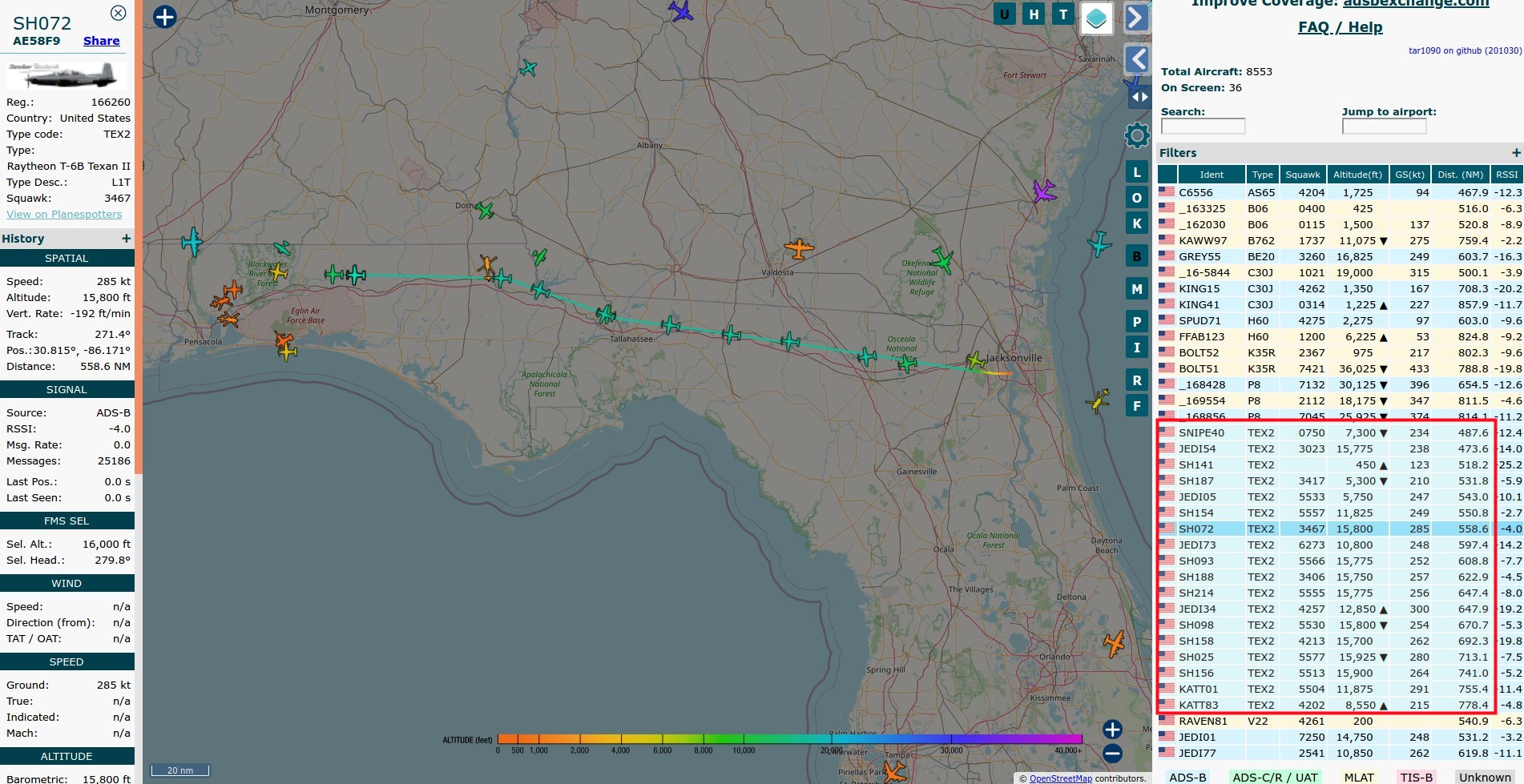Image resolution: width=1524 pixels, height=784 pixels.
Task: Toggle the P map button
Action: coord(1136,322)
